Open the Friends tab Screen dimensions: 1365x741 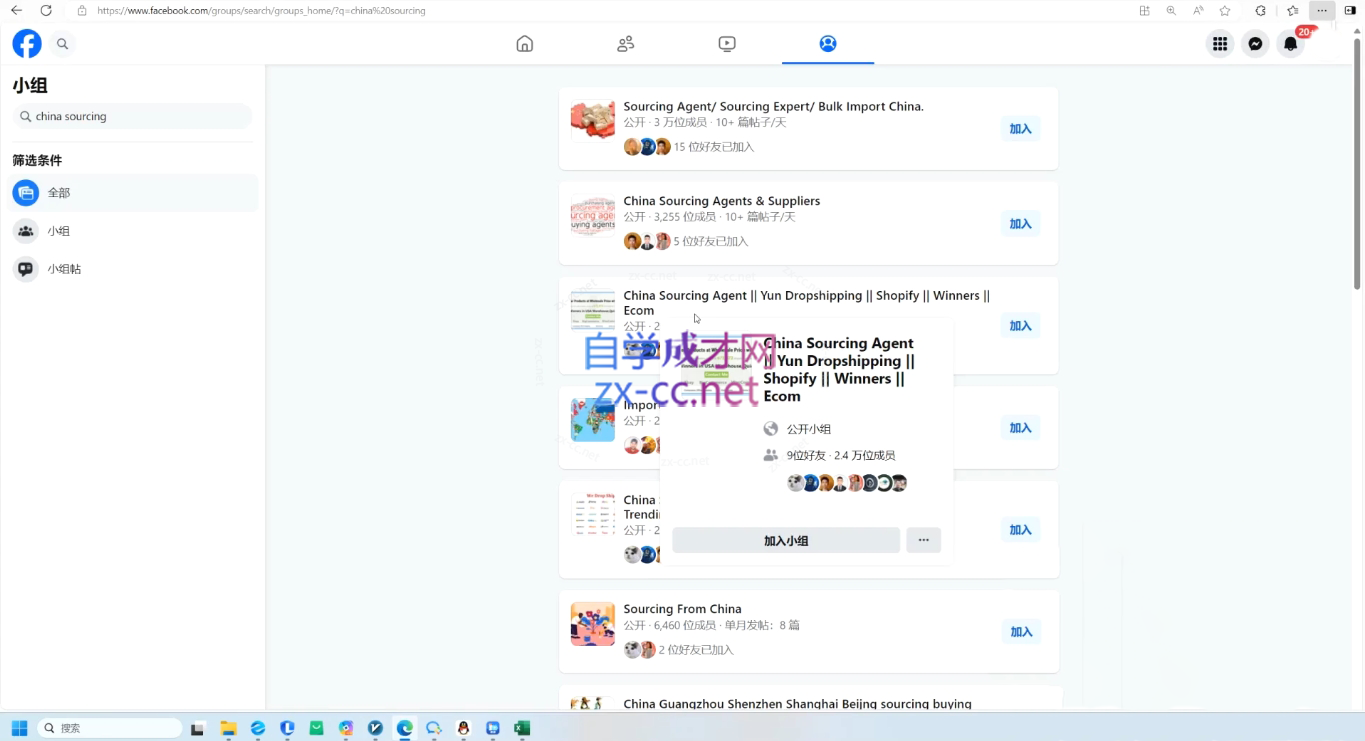pos(626,44)
